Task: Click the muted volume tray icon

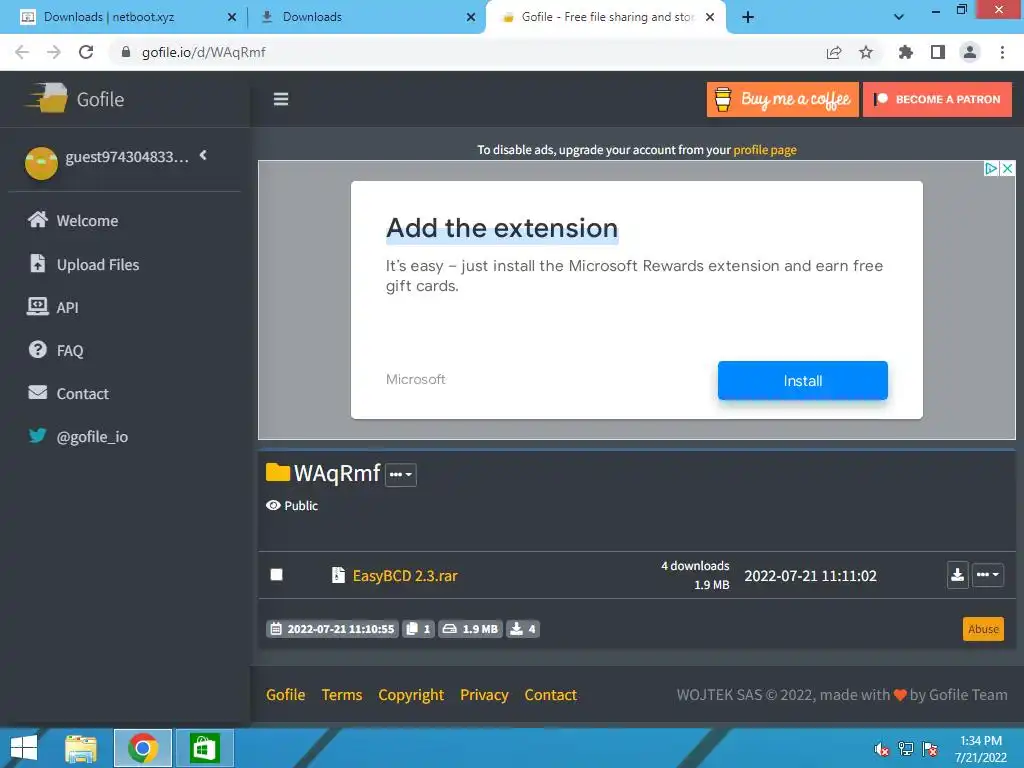Action: point(882,749)
